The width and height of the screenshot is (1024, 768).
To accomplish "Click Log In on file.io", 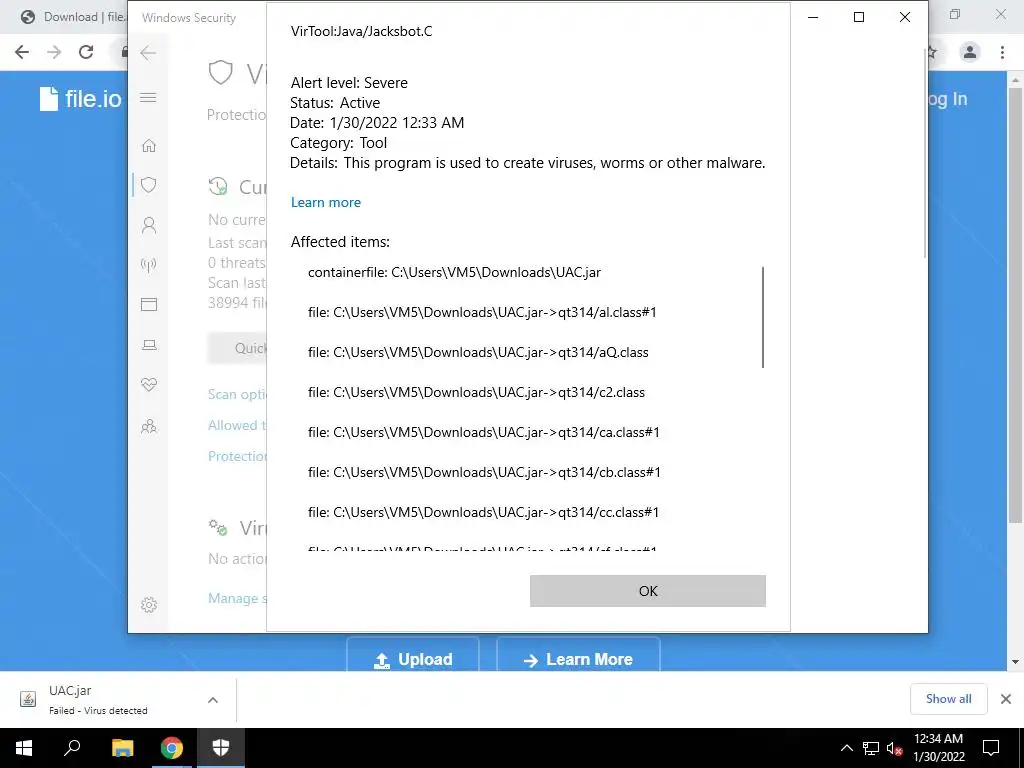I will click(948, 99).
